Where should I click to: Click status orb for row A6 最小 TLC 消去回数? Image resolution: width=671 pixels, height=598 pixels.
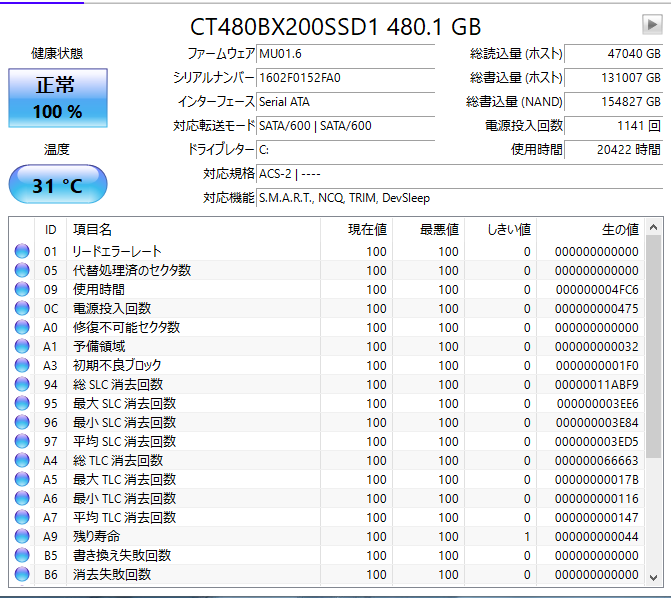[x=22, y=498]
